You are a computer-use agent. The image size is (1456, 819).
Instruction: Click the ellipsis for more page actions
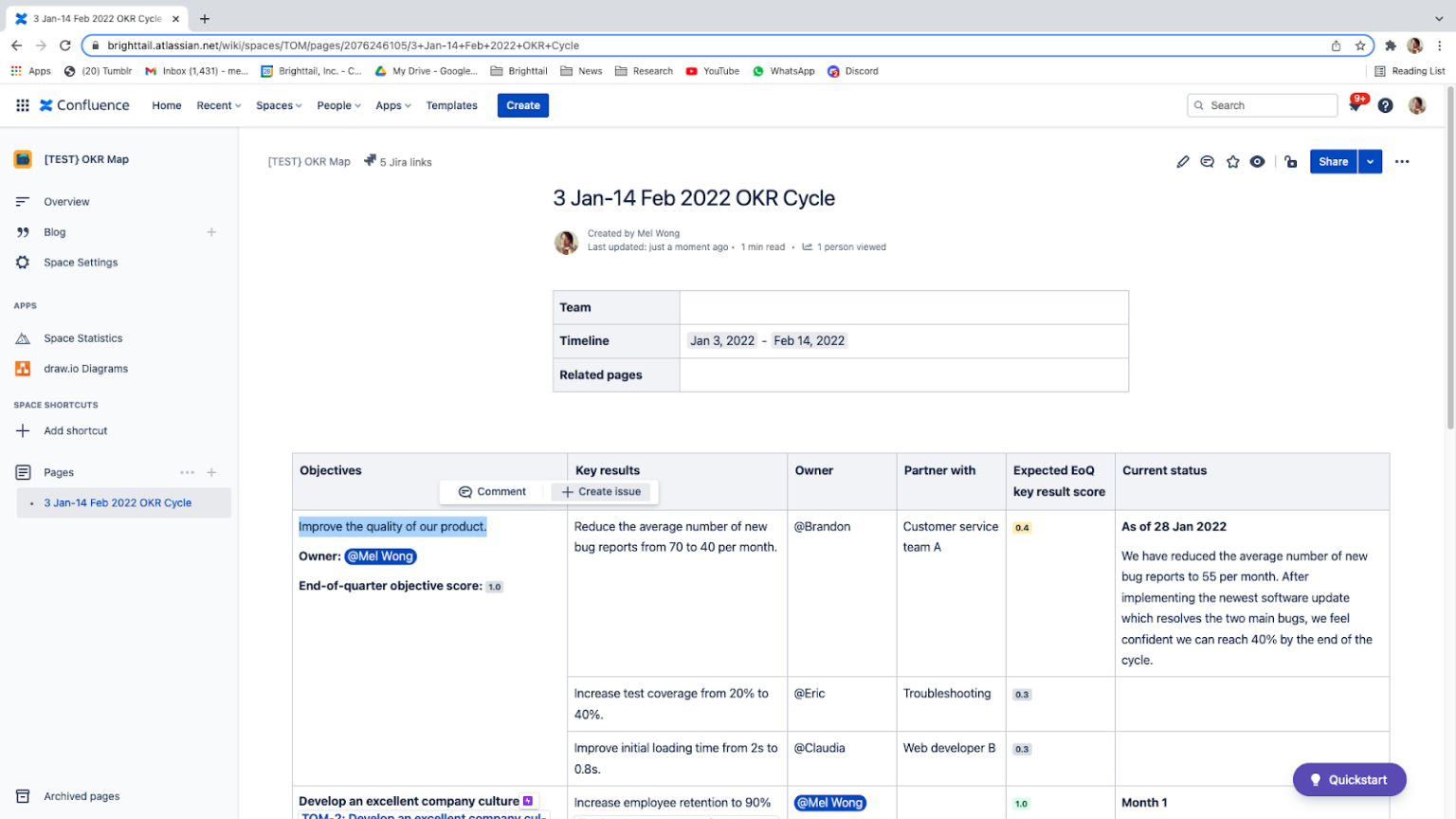pyautogui.click(x=1402, y=161)
